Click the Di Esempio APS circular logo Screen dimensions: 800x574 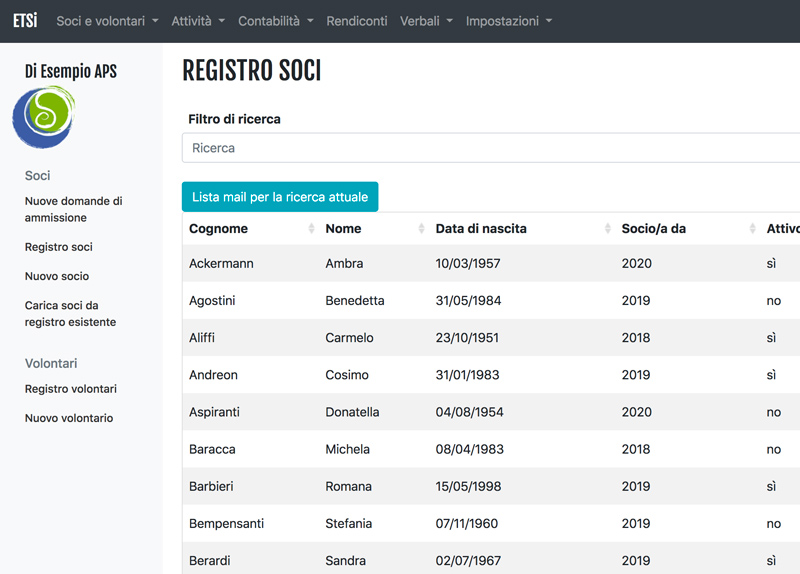tap(44, 117)
